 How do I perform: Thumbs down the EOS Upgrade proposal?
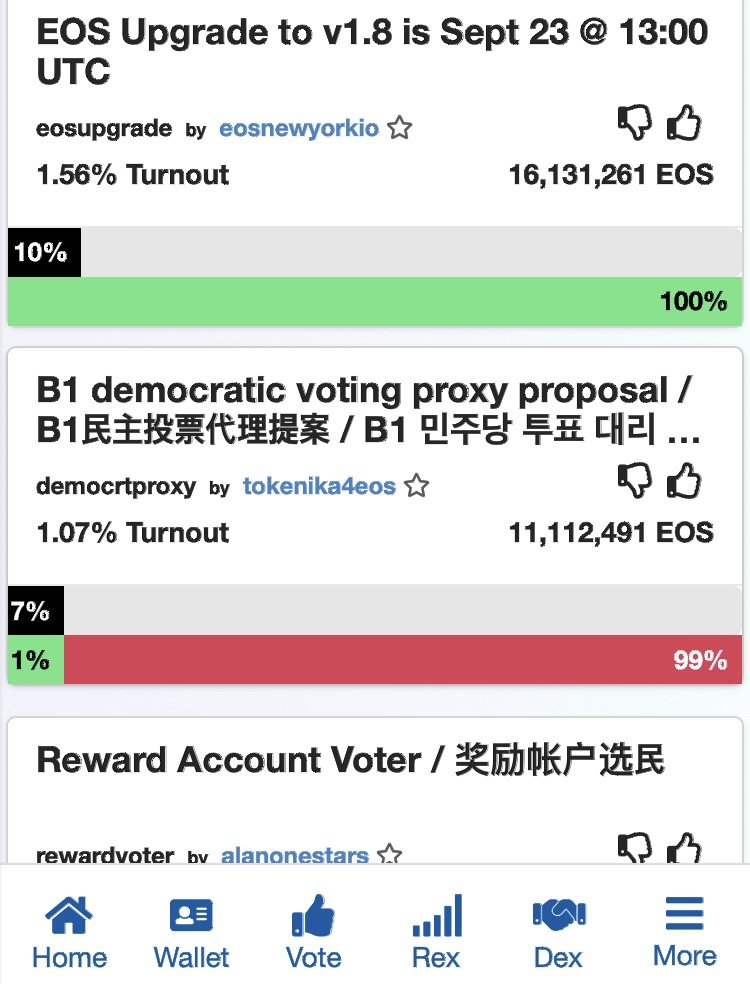tap(635, 125)
